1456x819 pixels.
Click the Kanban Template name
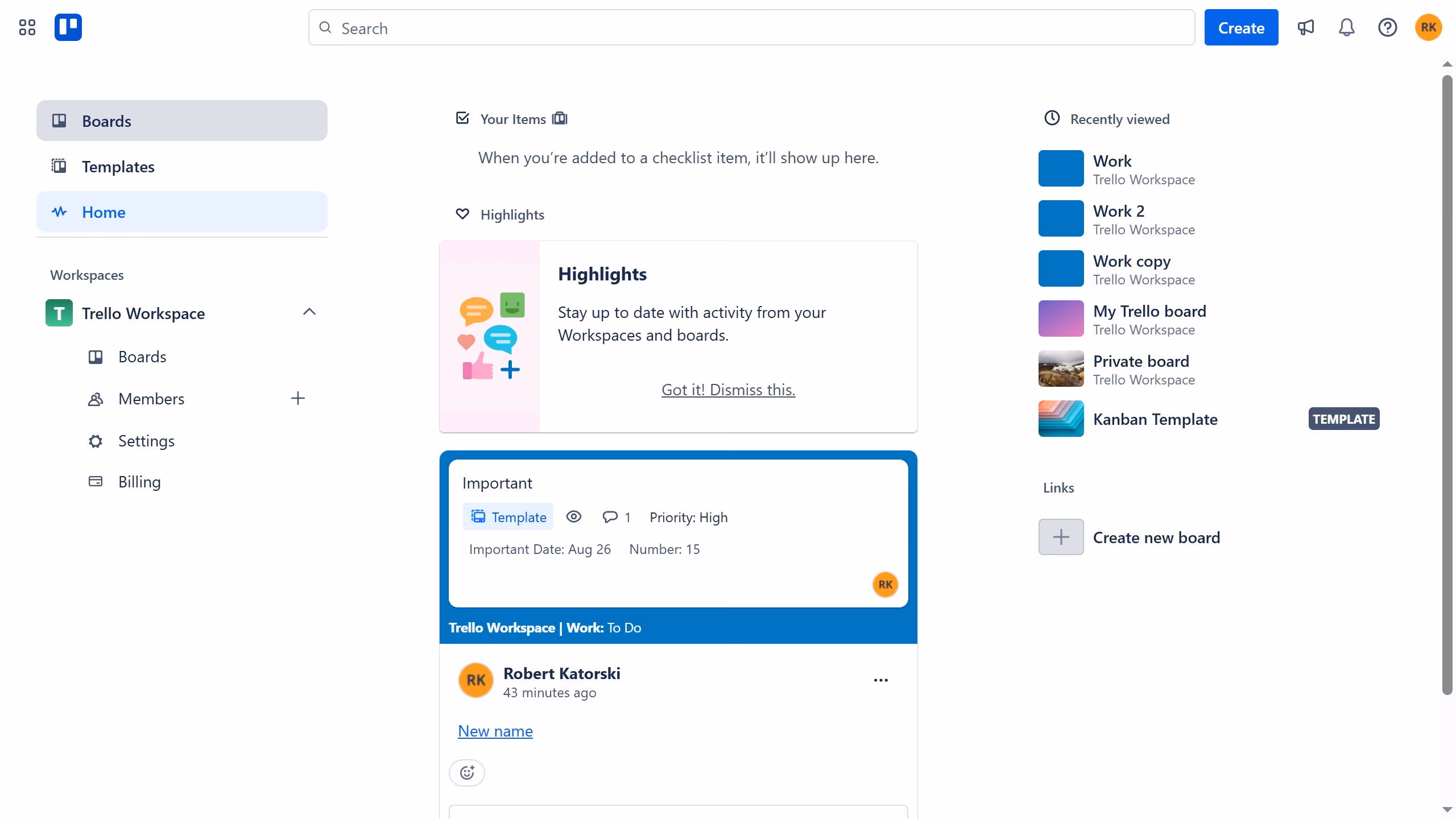point(1155,419)
